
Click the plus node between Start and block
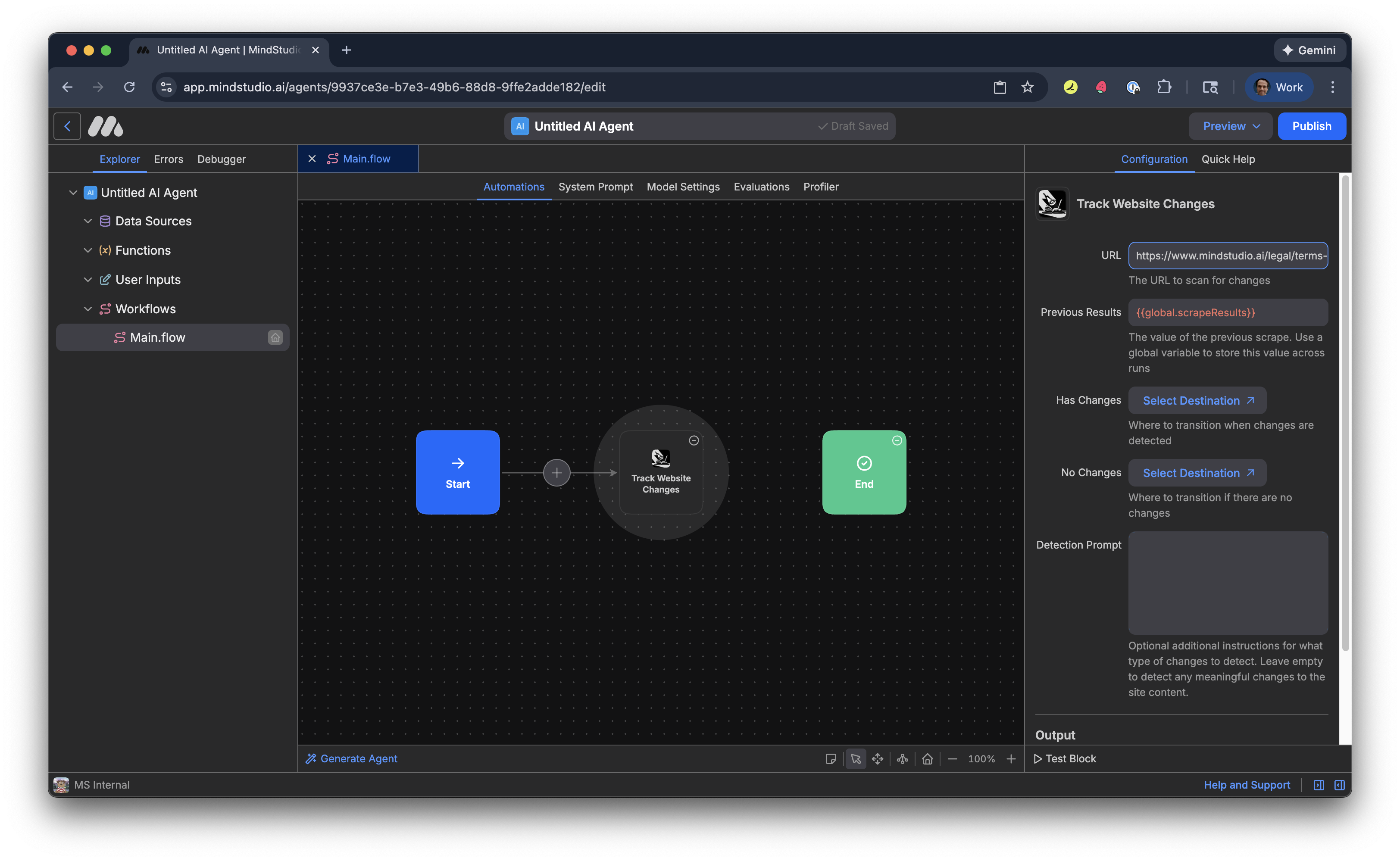click(x=556, y=473)
